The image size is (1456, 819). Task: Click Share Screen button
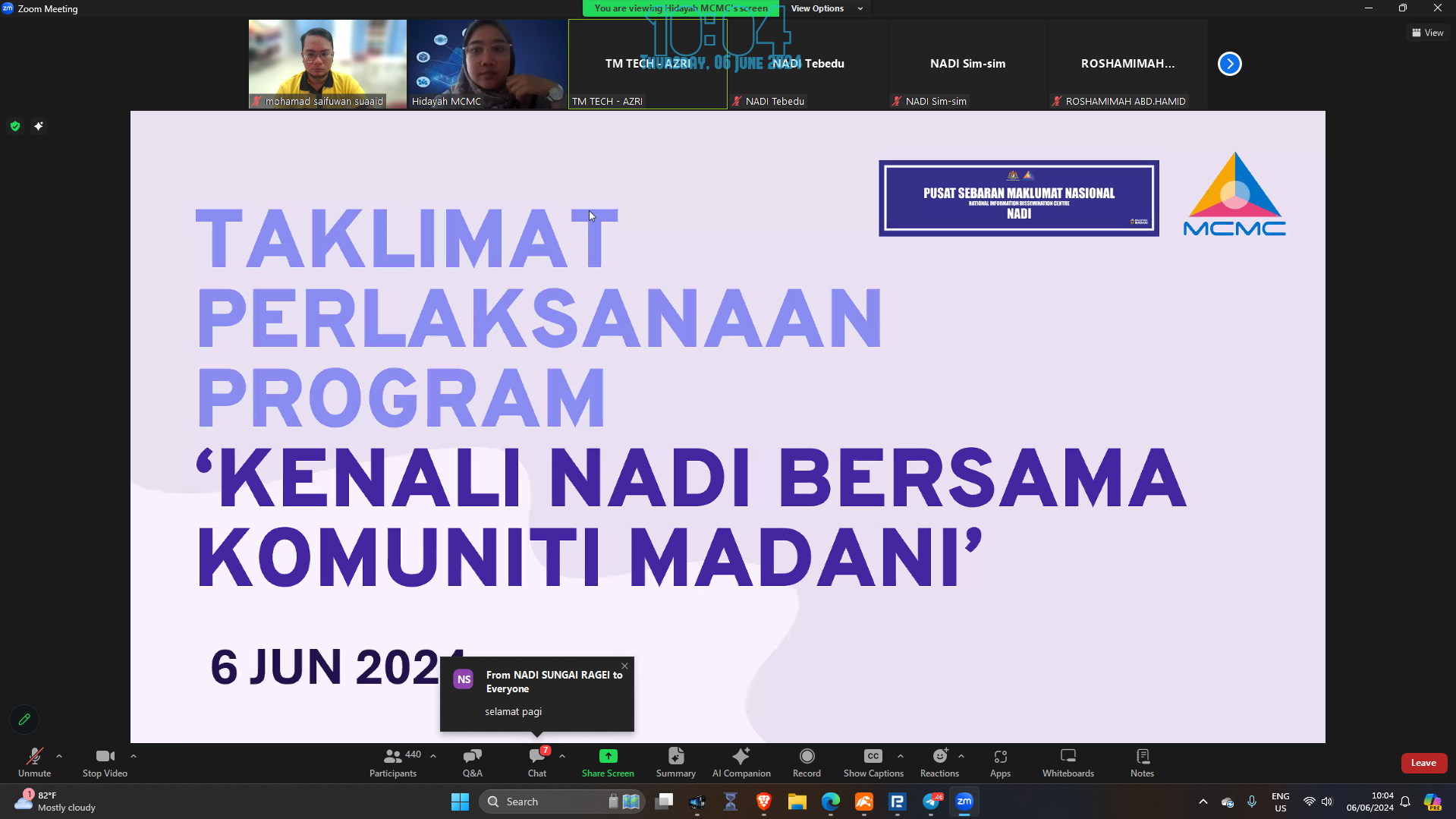point(608,762)
